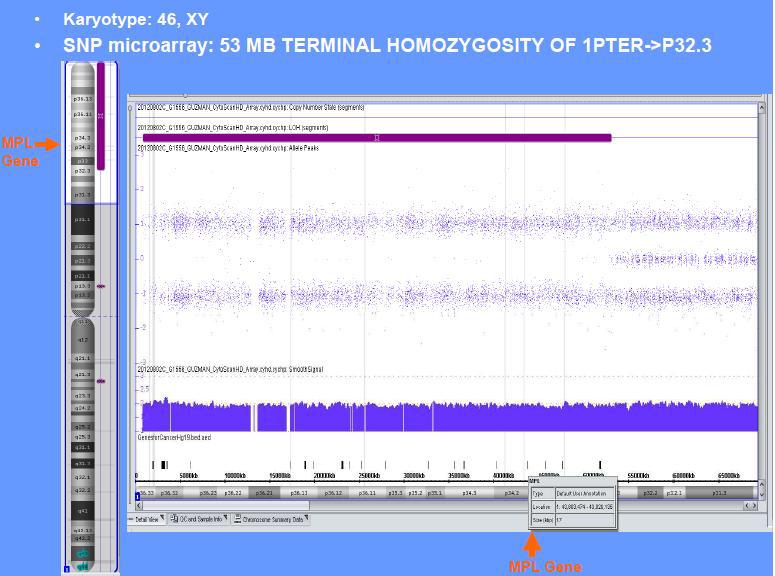Image resolution: width=775 pixels, height=576 pixels.
Task: Expand the QC and Sample Info tab arrow
Action: [x=225, y=518]
